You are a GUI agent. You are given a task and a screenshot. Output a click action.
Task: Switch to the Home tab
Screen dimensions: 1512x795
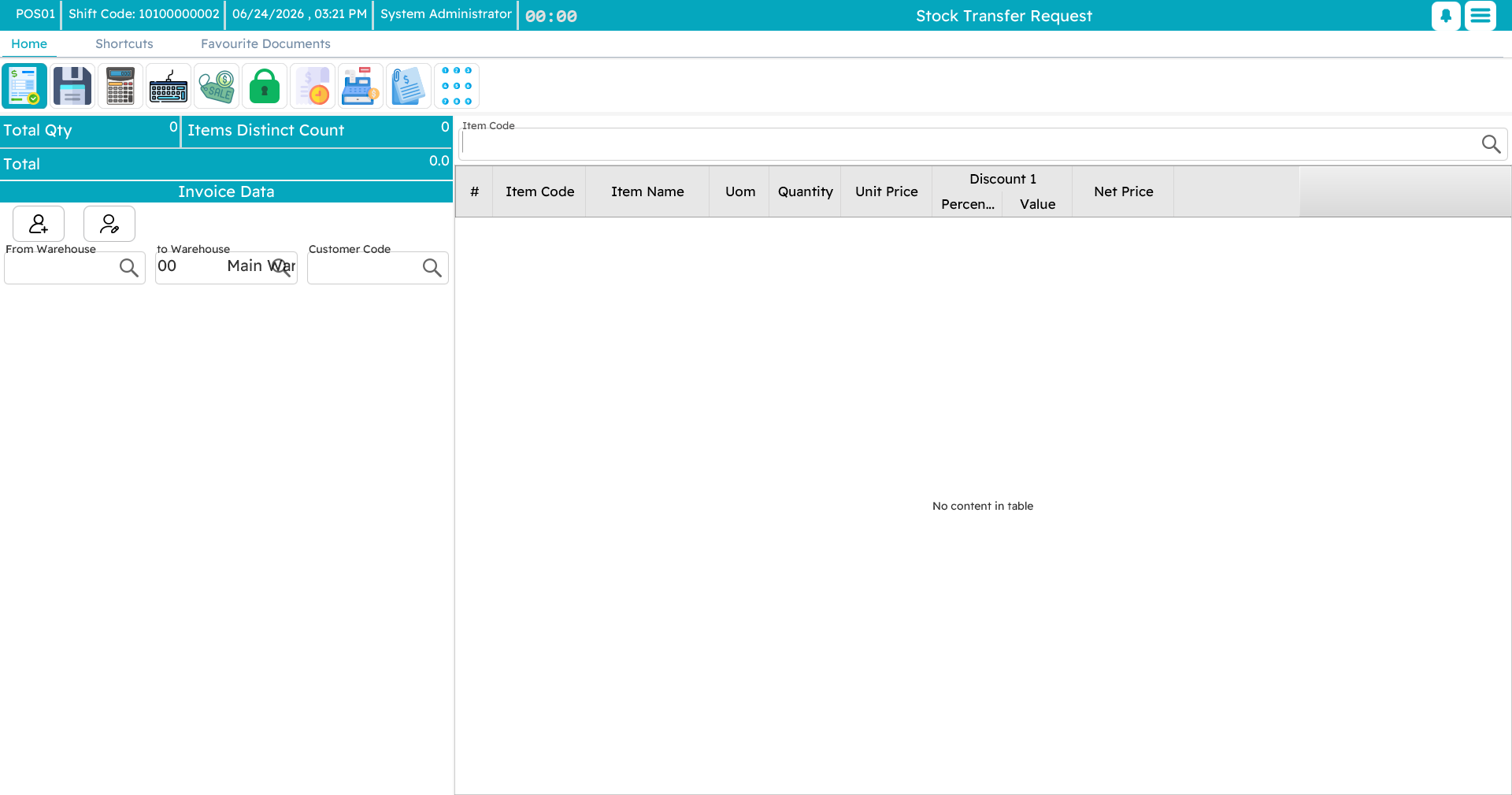pos(29,44)
